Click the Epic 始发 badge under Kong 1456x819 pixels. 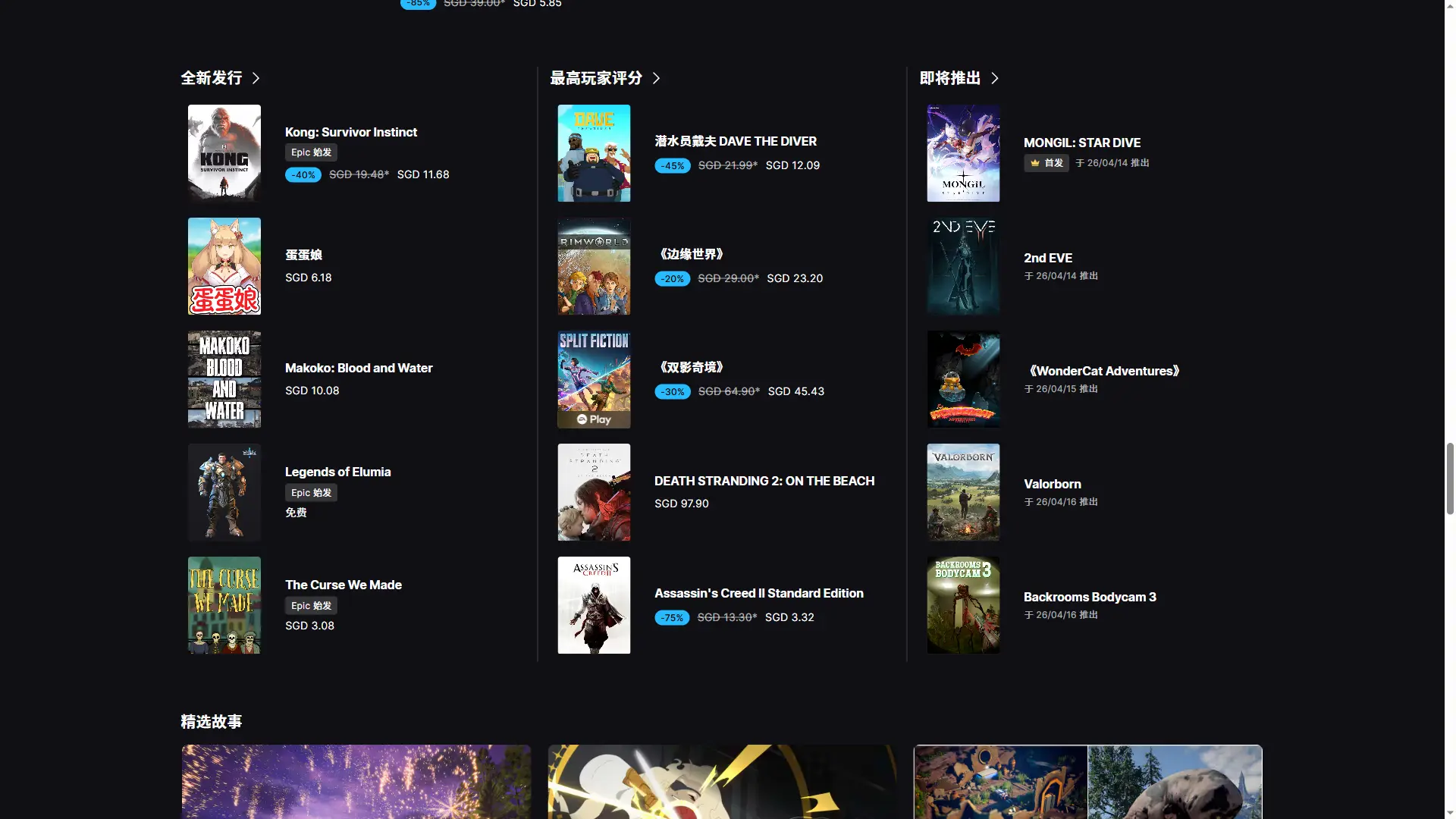pyautogui.click(x=311, y=152)
